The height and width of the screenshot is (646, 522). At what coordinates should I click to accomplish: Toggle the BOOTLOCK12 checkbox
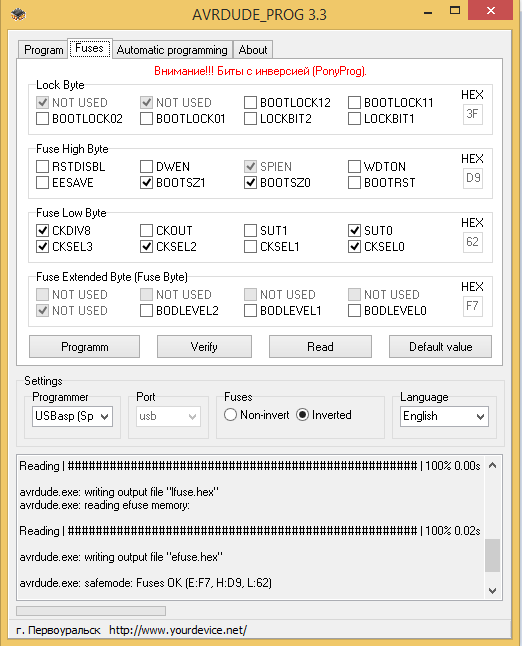click(x=250, y=103)
